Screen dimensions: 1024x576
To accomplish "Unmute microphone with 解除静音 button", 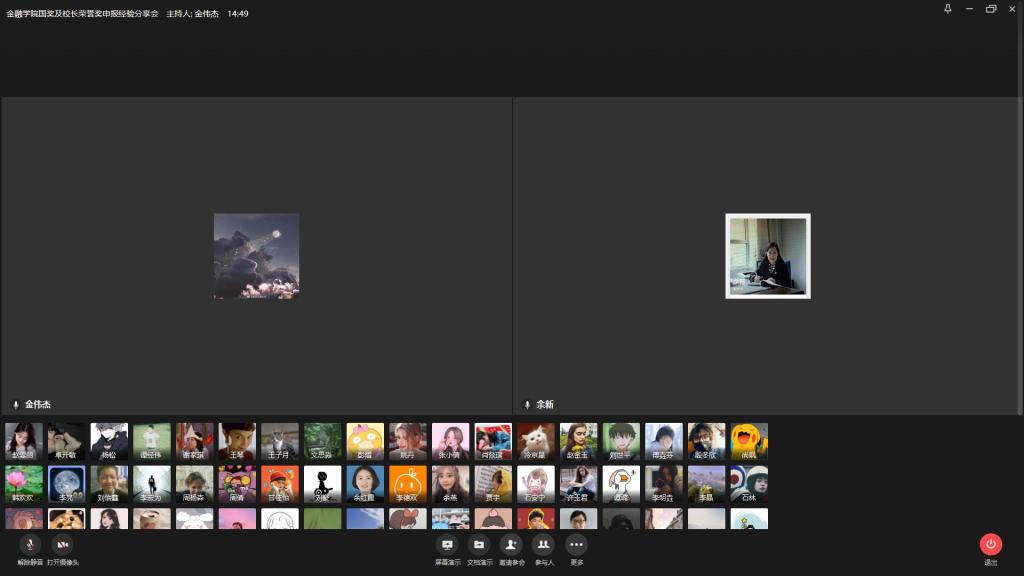I will point(30,545).
